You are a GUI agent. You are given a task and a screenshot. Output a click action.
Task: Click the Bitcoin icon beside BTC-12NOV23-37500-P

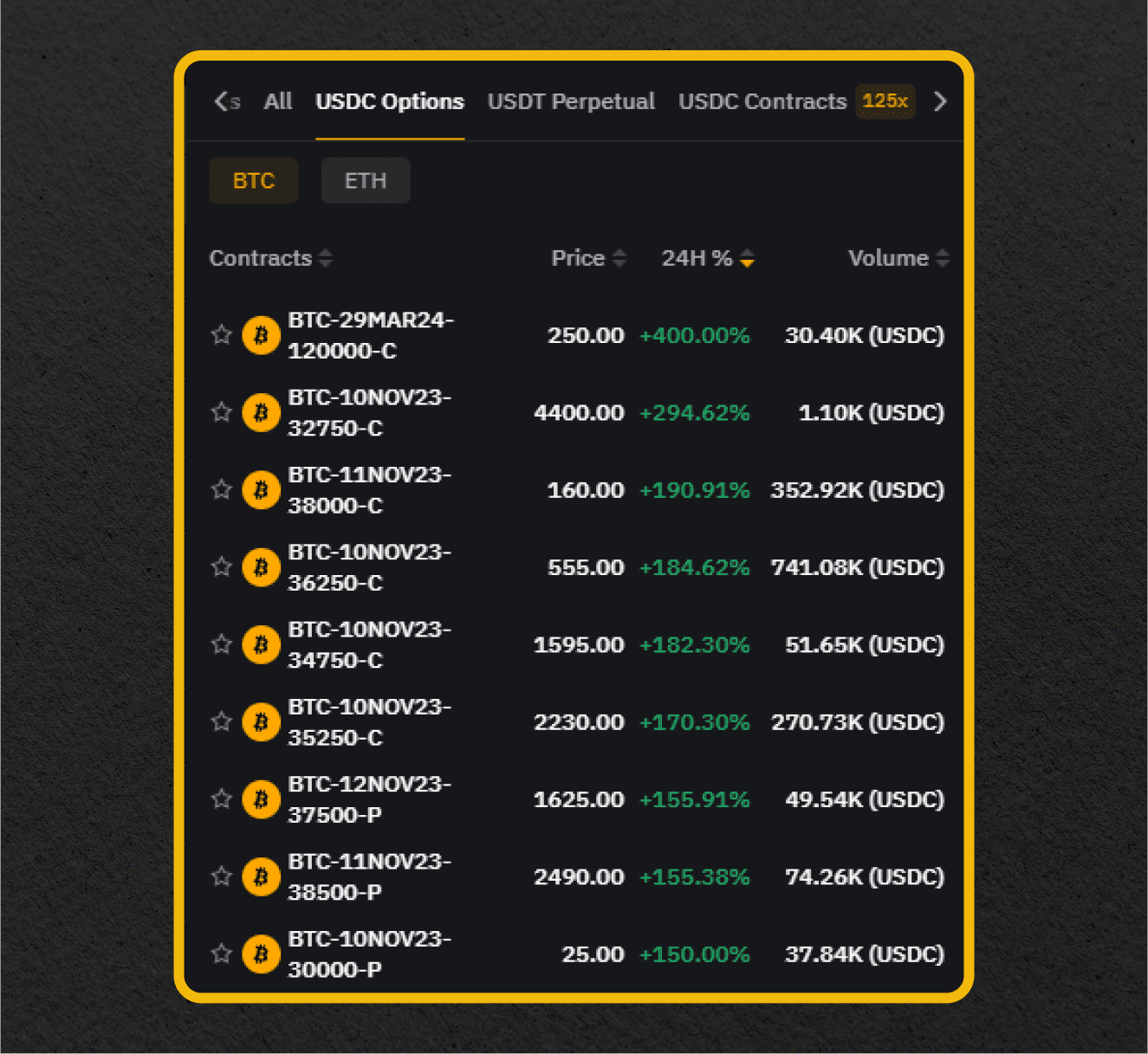pos(261,799)
